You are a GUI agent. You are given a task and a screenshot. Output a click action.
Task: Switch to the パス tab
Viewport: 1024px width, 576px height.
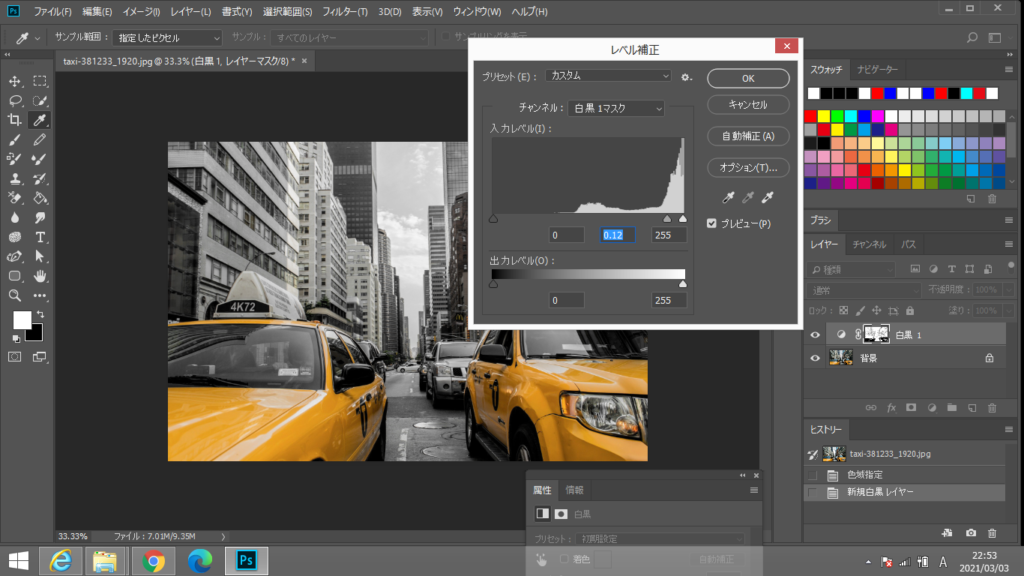[x=908, y=244]
